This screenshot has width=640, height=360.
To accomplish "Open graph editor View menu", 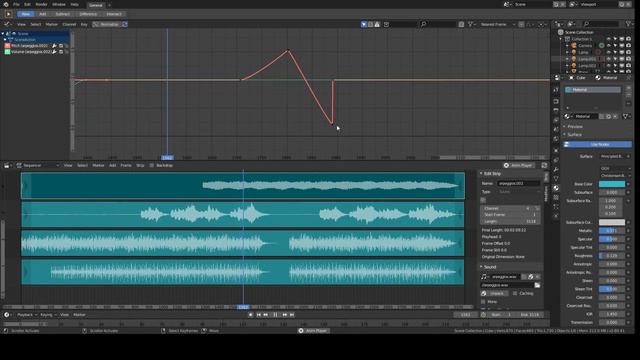I will click(x=21, y=24).
